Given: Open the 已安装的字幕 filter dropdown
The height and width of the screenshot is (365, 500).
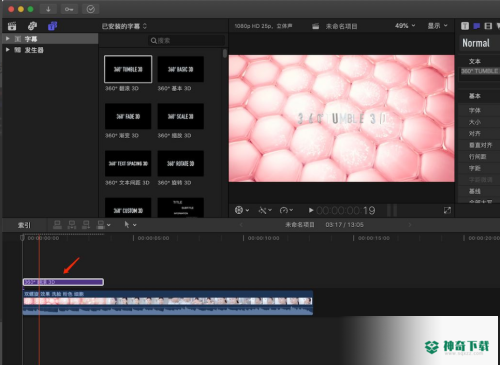Looking at the screenshot, I should click(x=124, y=26).
